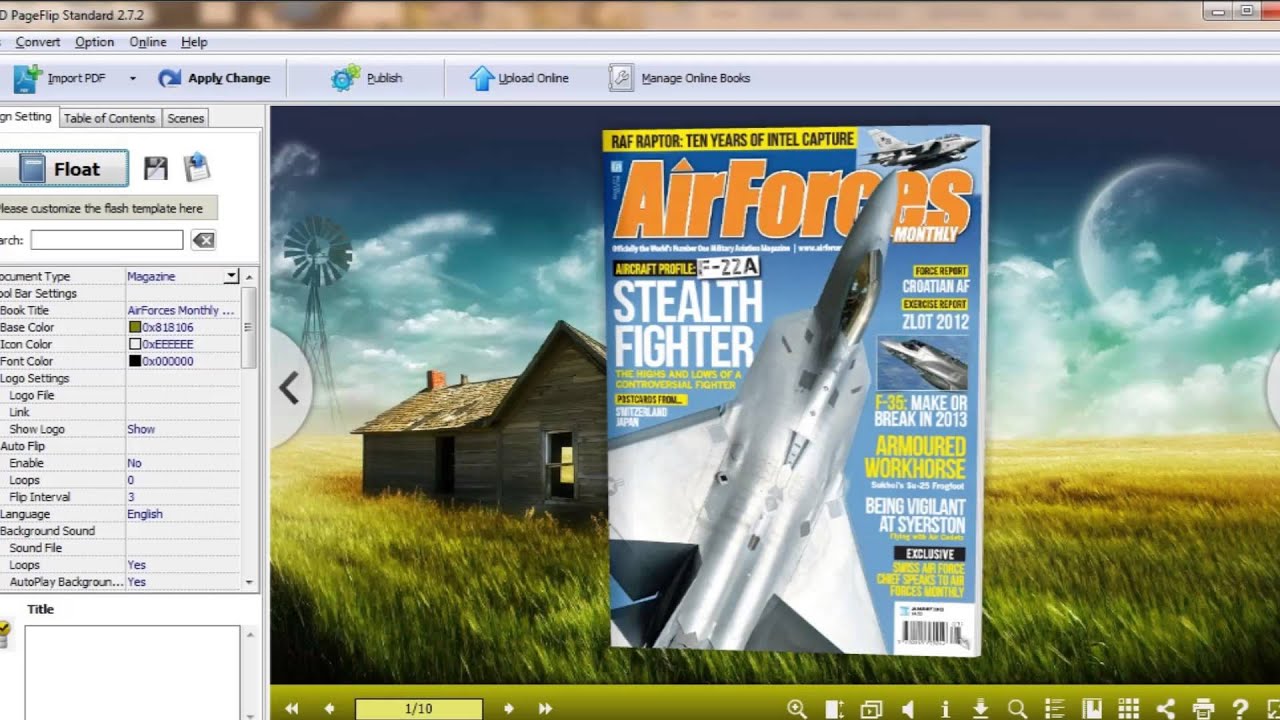Go to previous page with single-left arrow

pyautogui.click(x=329, y=709)
